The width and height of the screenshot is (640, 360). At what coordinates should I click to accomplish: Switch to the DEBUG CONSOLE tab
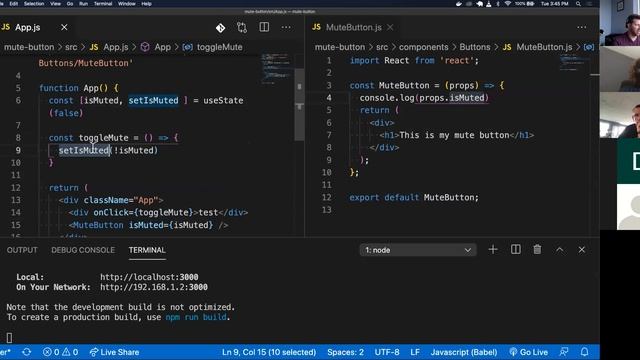pos(83,250)
